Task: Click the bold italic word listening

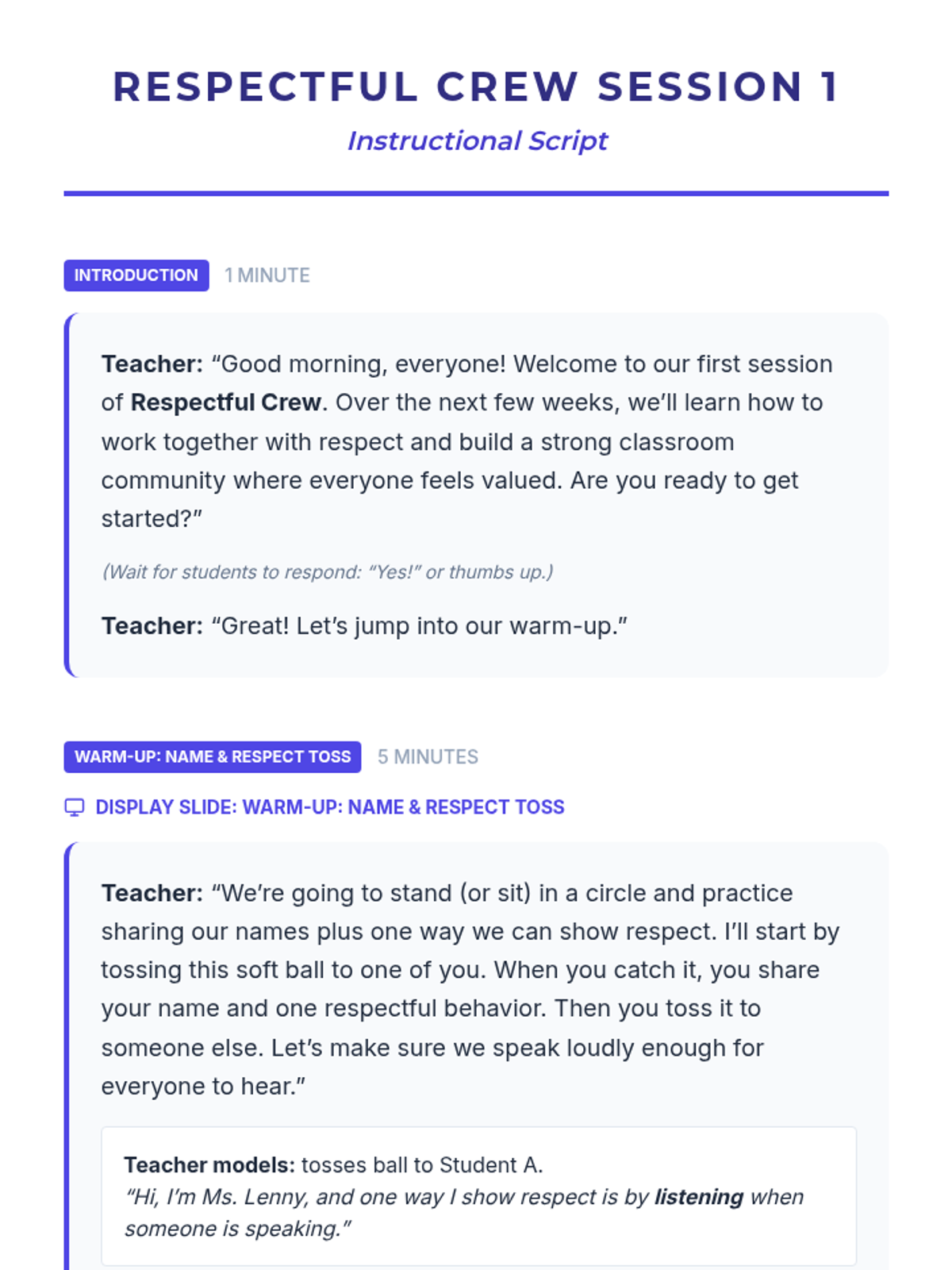Action: (x=698, y=1196)
